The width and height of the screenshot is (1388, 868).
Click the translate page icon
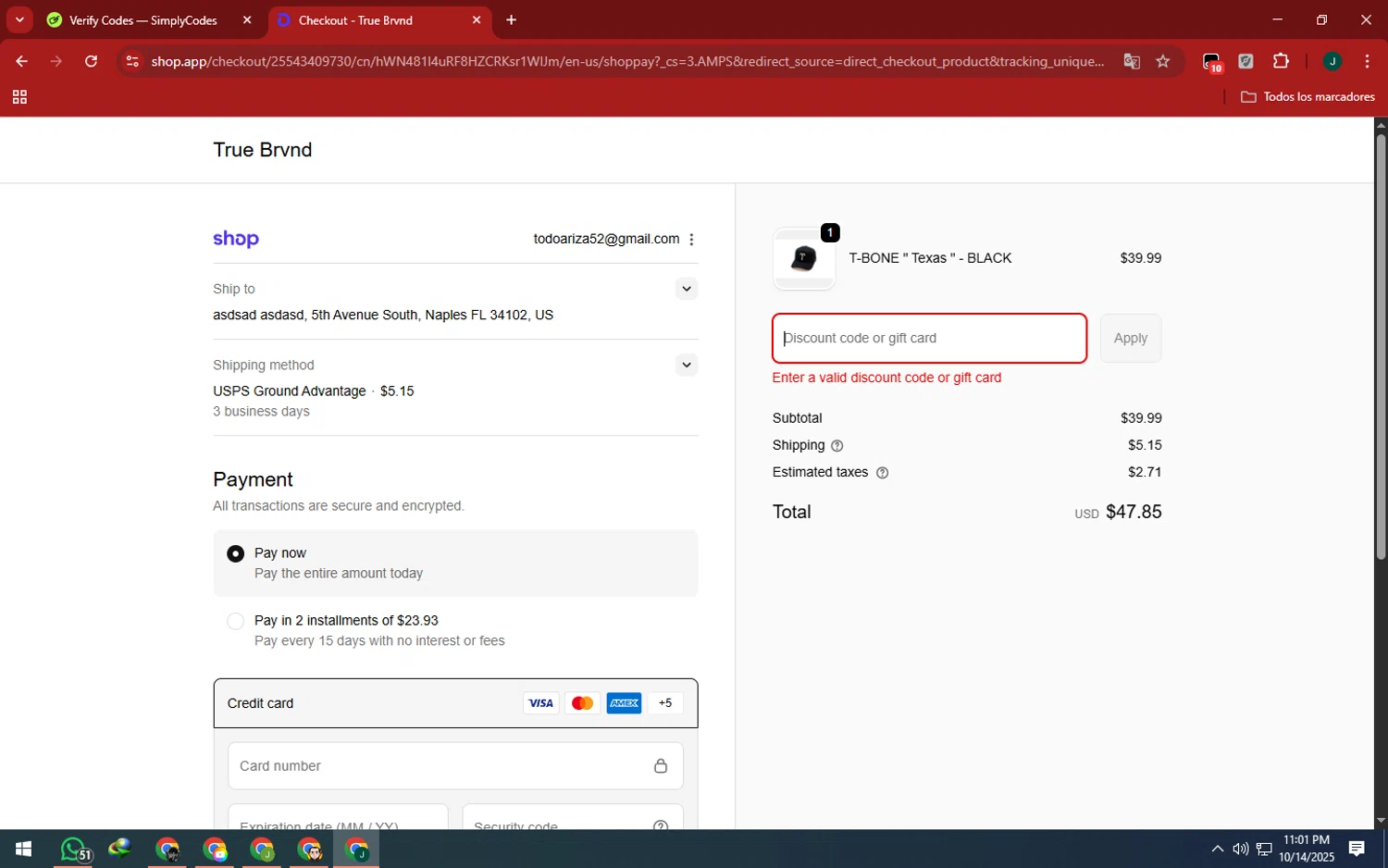tap(1132, 61)
